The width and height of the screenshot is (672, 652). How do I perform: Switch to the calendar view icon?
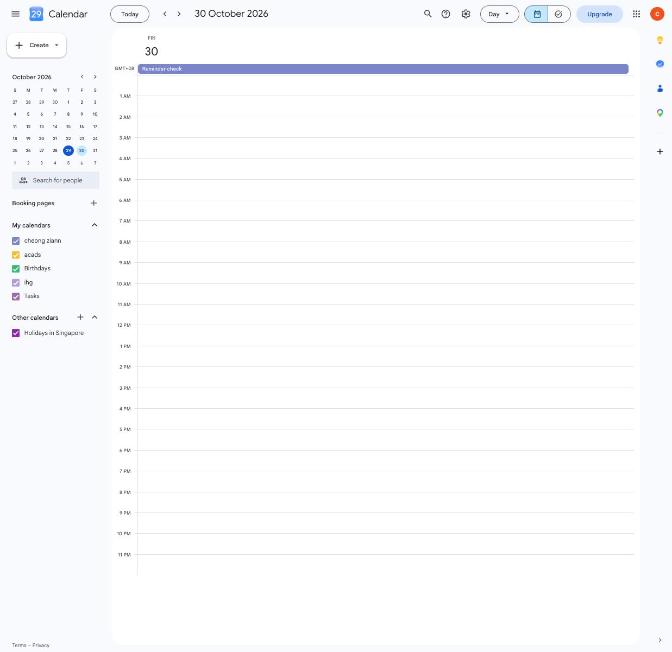537,14
